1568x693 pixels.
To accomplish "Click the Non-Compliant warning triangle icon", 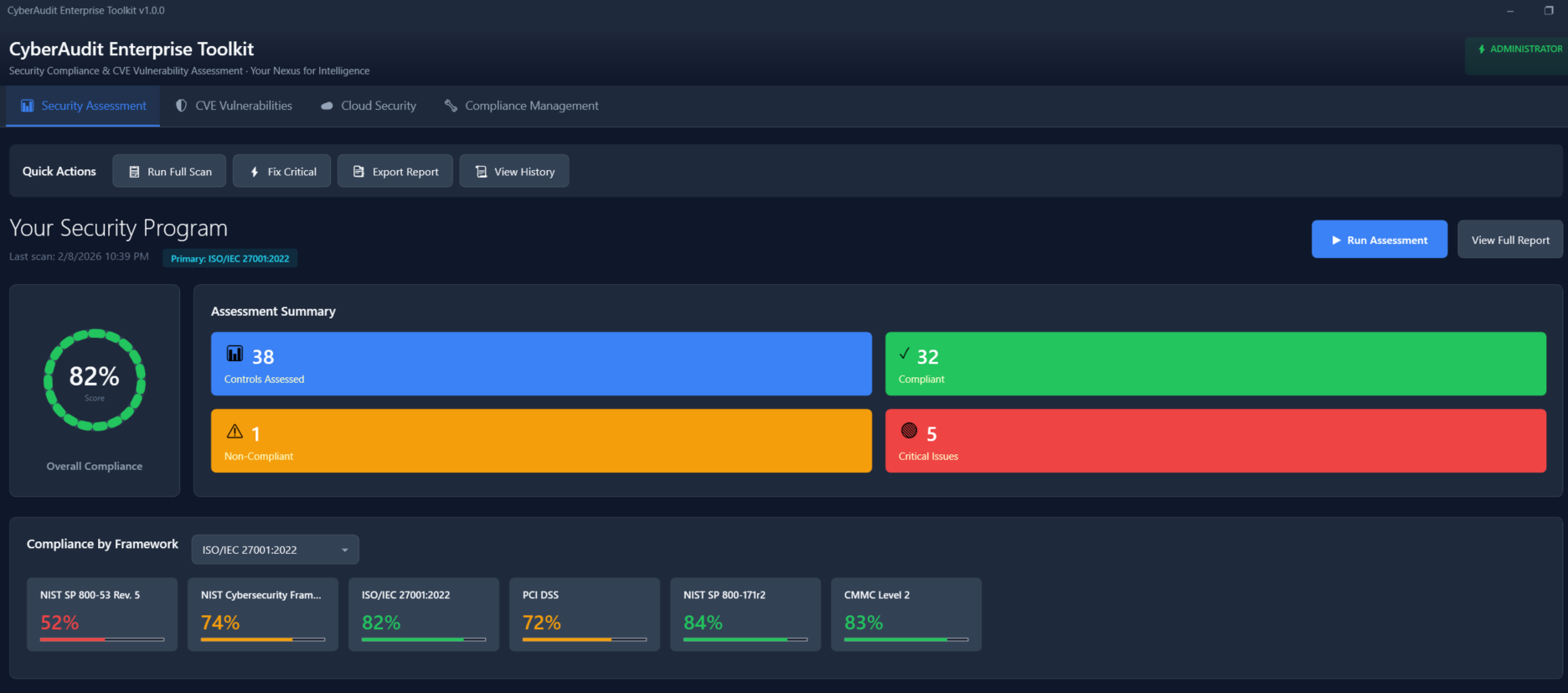I will click(235, 432).
